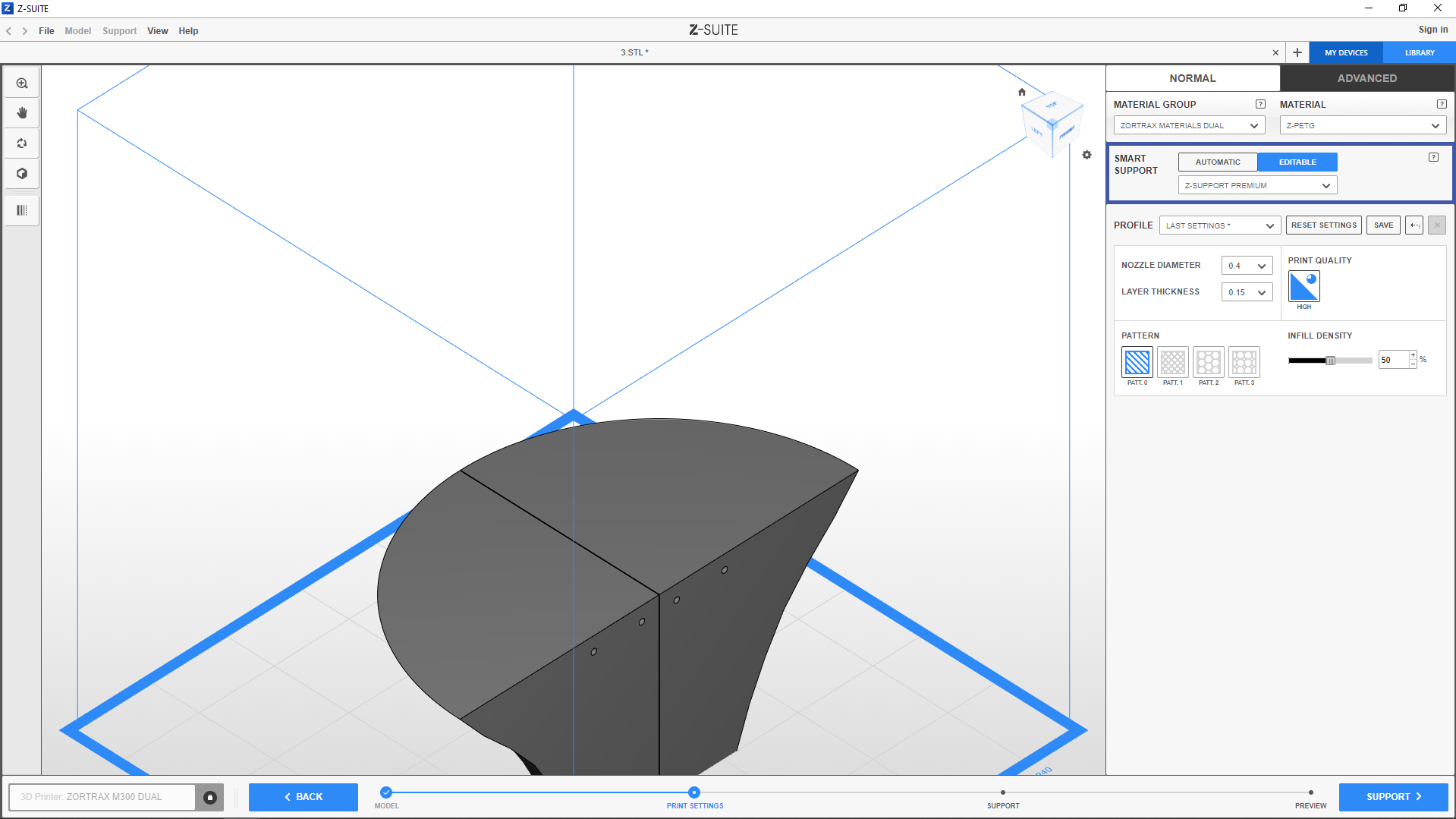Select the zoom magnifier tool
1456x819 pixels.
22,83
